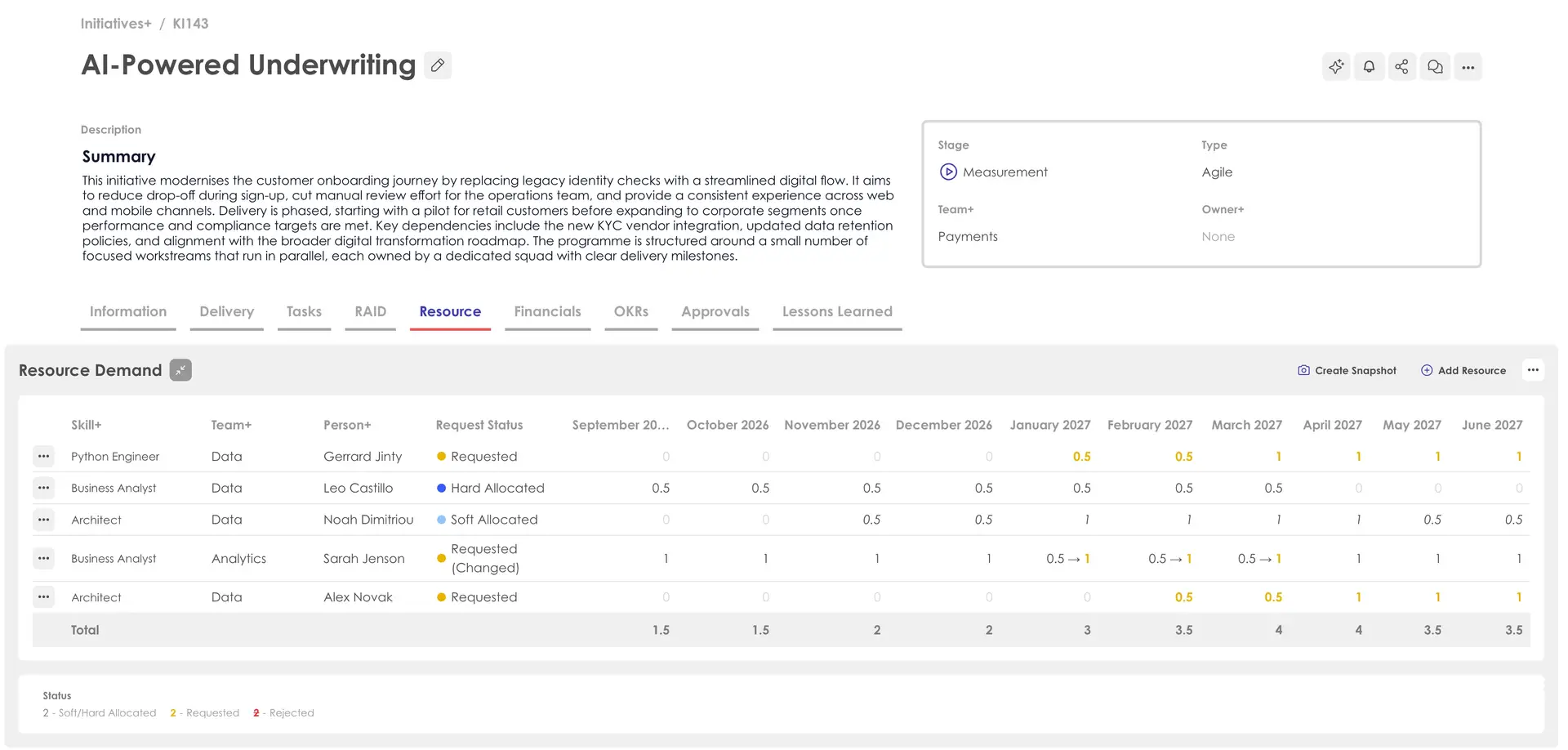Image resolution: width=1568 pixels, height=750 pixels.
Task: Click the Summary description heading
Action: tap(118, 157)
